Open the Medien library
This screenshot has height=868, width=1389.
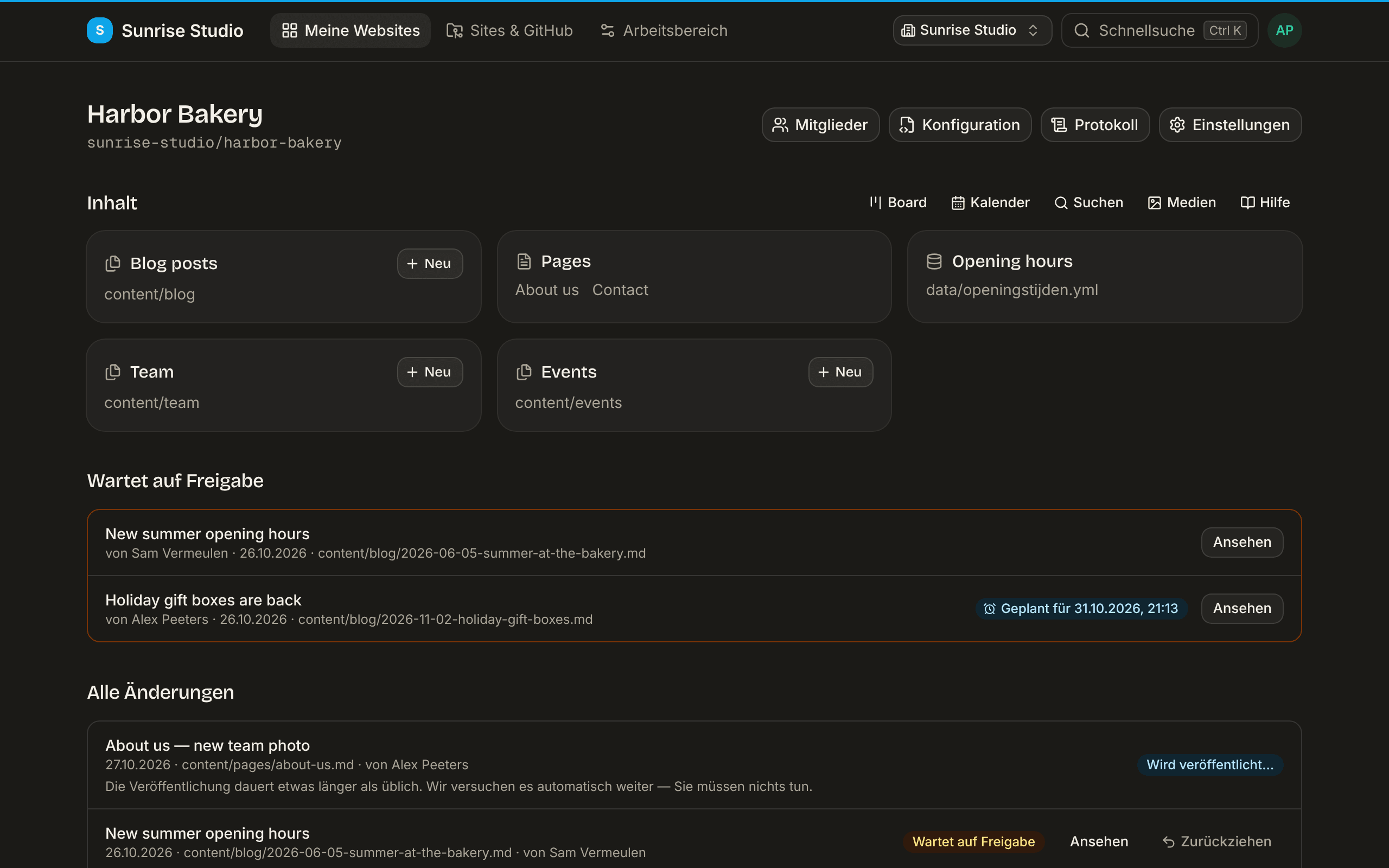pyautogui.click(x=1182, y=203)
